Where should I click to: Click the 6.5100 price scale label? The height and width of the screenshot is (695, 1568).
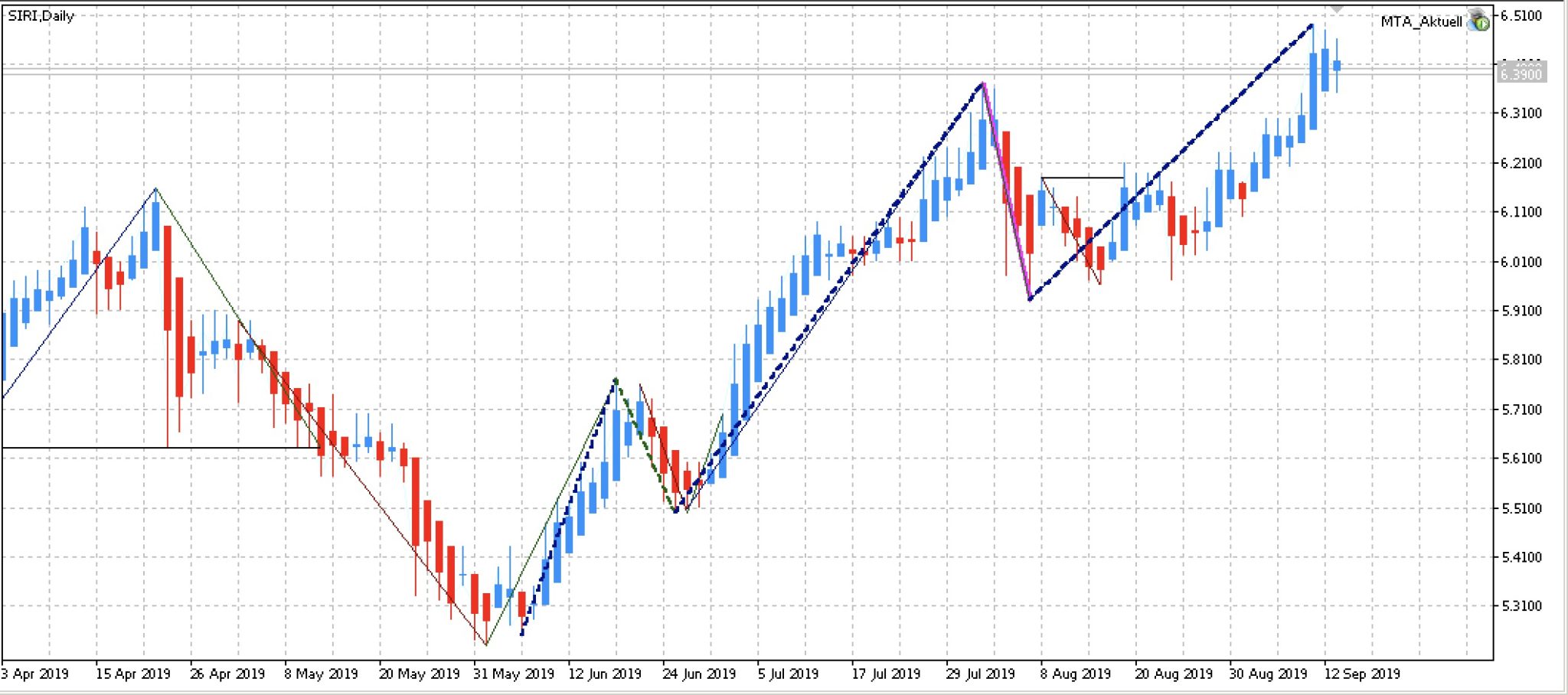click(x=1521, y=15)
